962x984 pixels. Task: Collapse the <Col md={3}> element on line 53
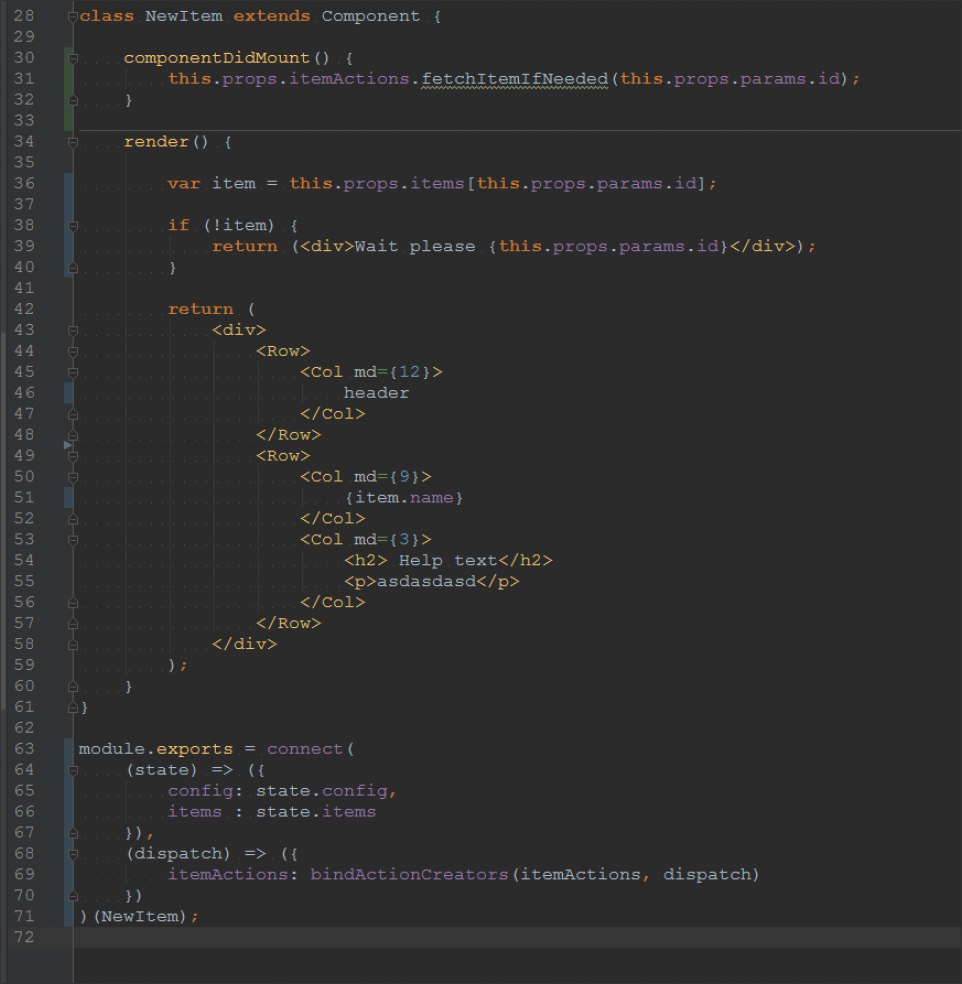(73, 540)
